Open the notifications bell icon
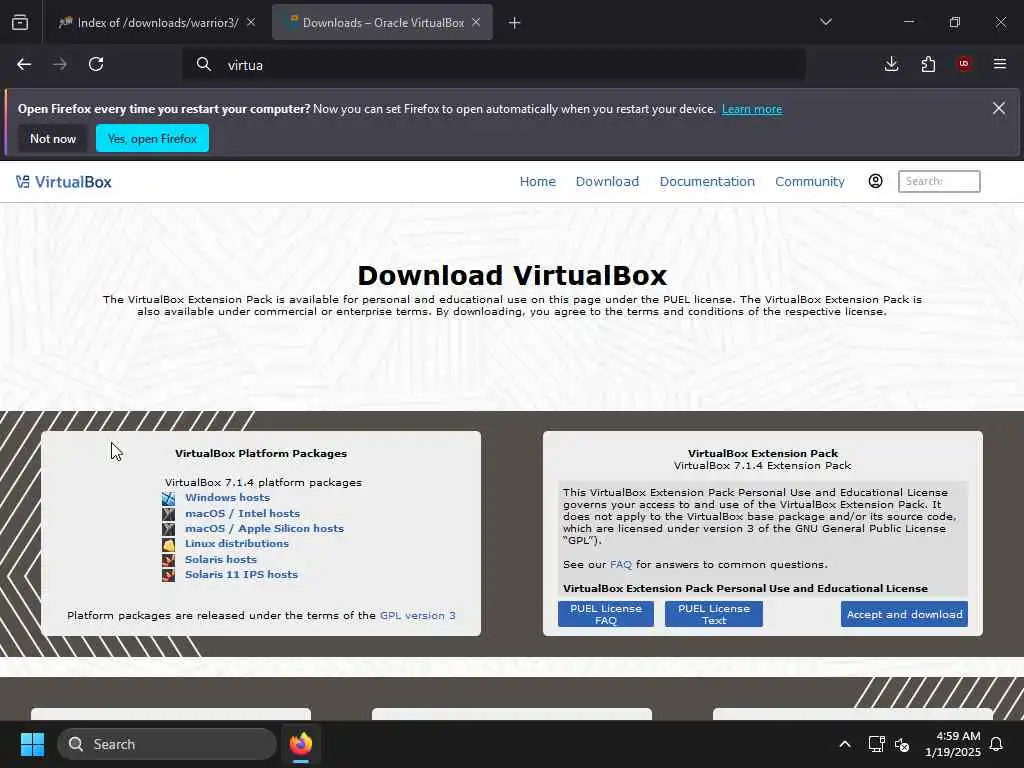1024x768 pixels. (997, 744)
